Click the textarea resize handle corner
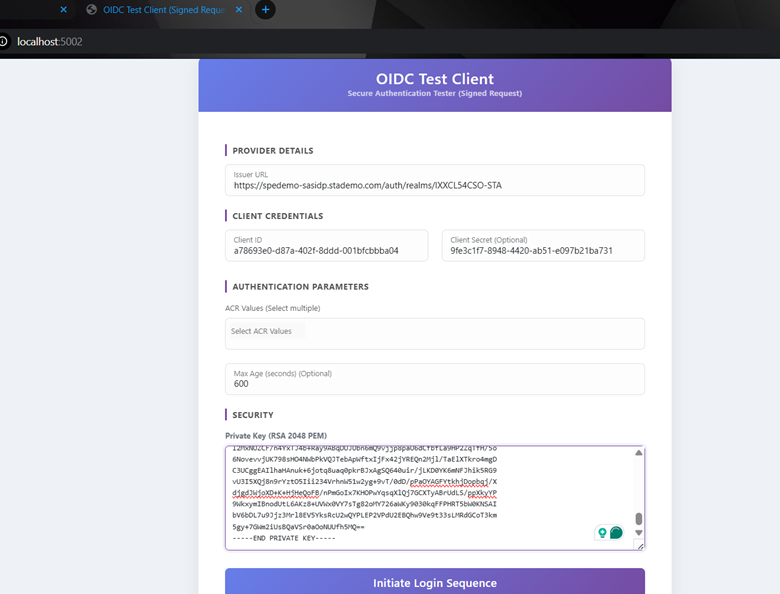780x594 pixels. point(640,546)
